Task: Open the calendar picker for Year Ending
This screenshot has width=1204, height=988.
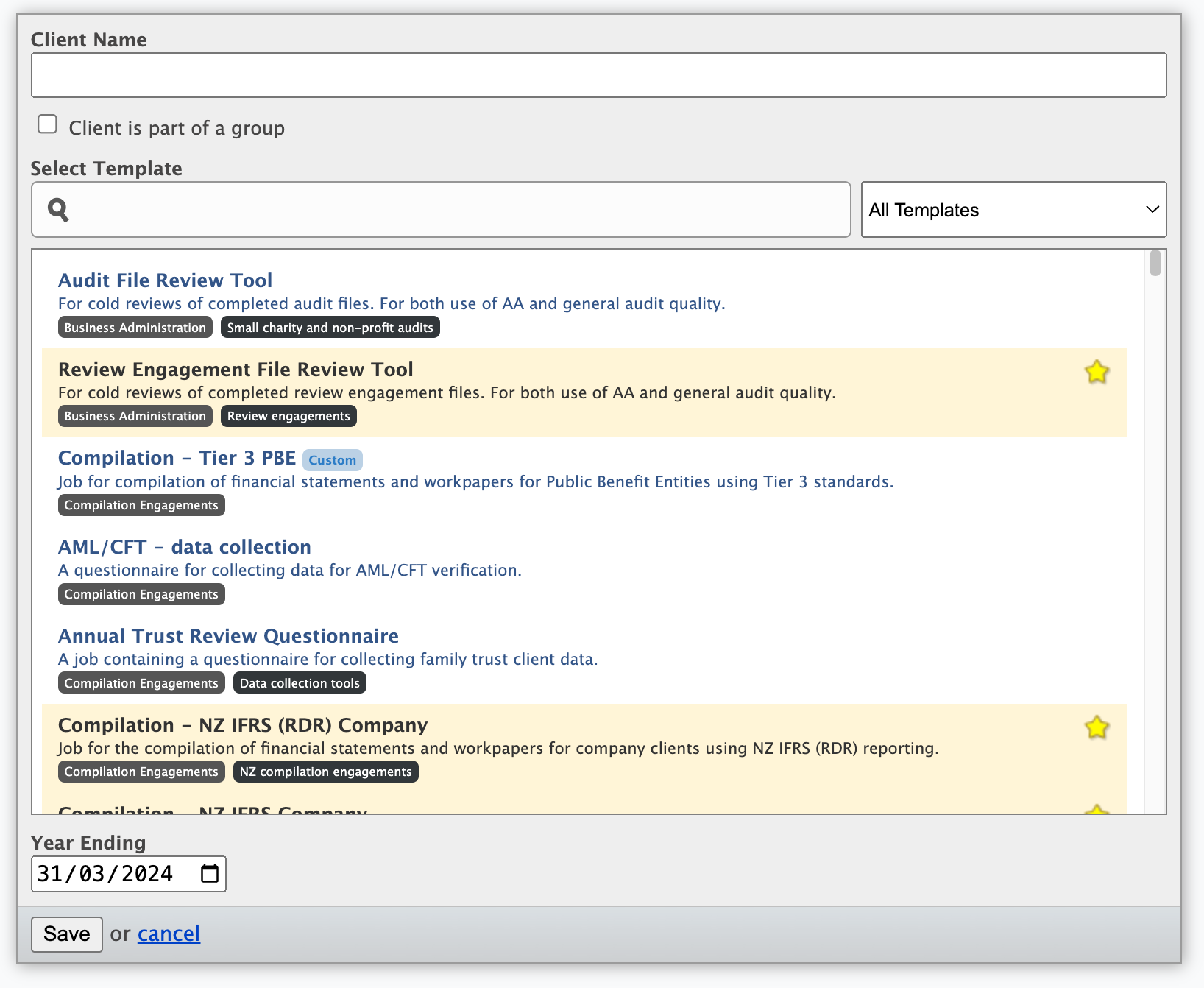Action: point(210,874)
